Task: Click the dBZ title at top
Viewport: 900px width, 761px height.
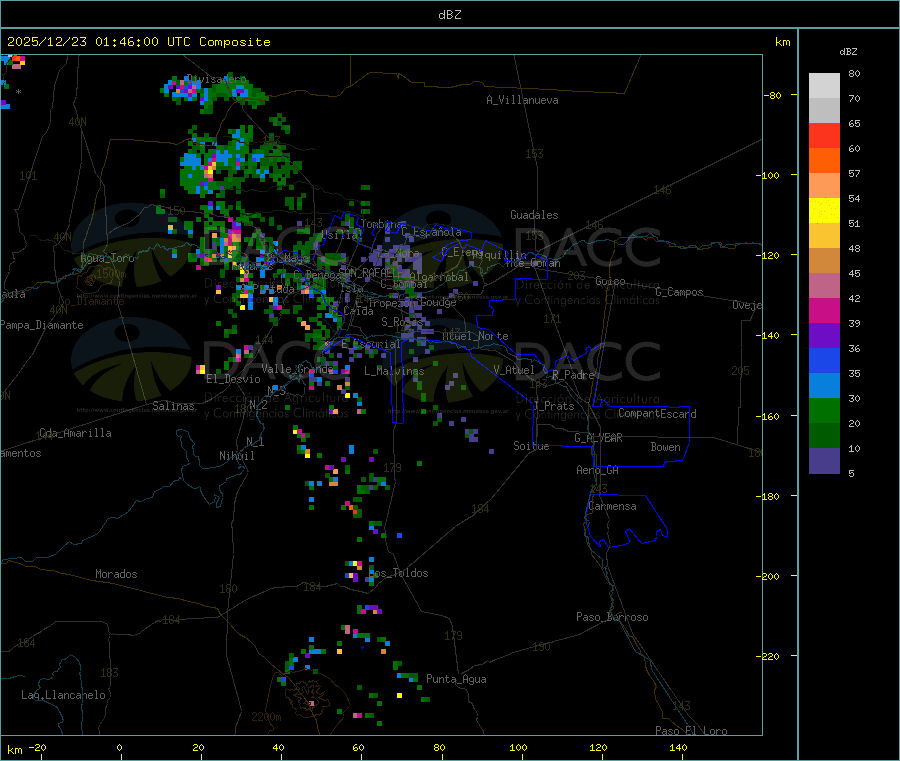Action: click(449, 15)
